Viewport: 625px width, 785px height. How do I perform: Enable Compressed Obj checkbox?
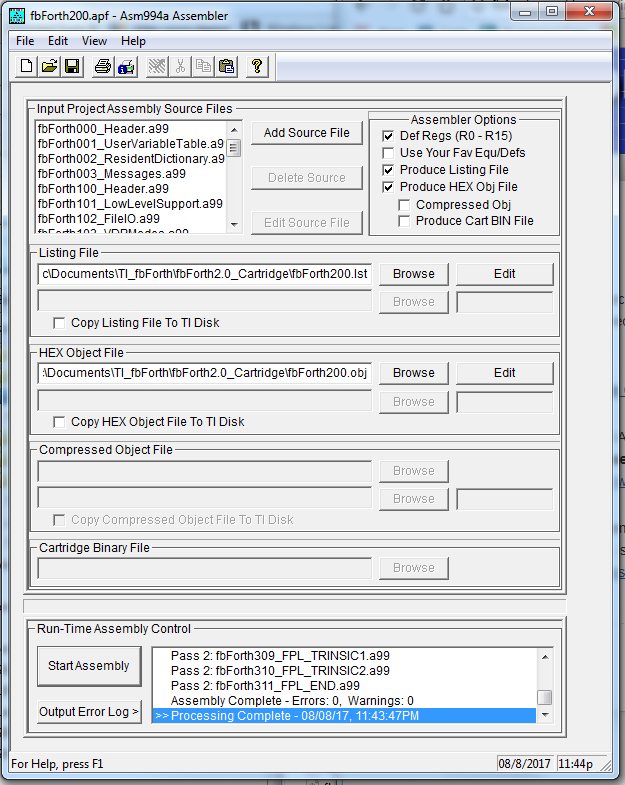pos(404,205)
